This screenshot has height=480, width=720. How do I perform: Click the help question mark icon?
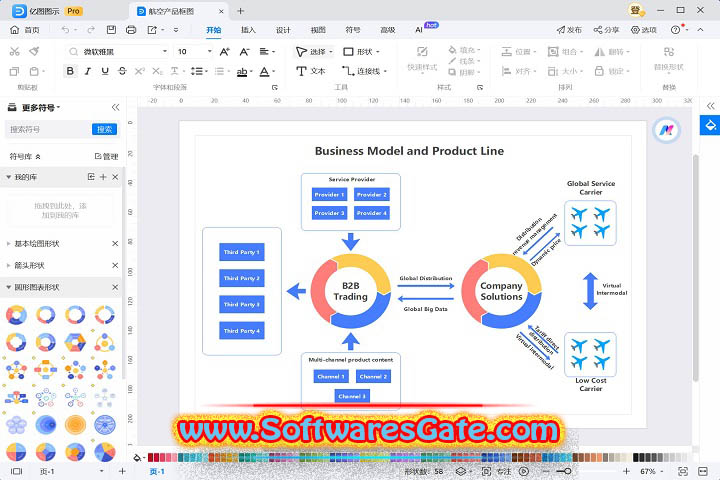[675, 30]
